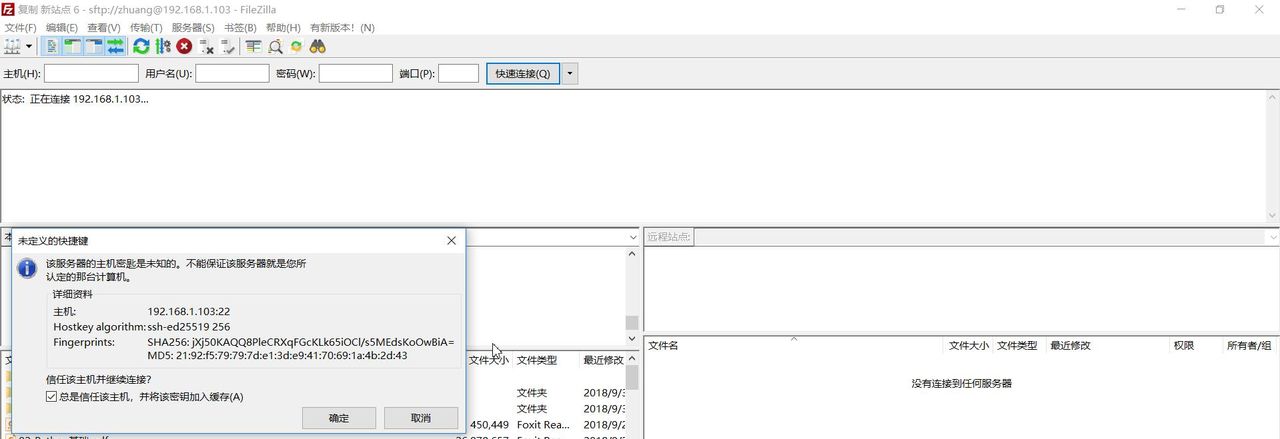This screenshot has height=439, width=1280.
Task: Toggle synchronized browsing icon
Action: tap(296, 46)
